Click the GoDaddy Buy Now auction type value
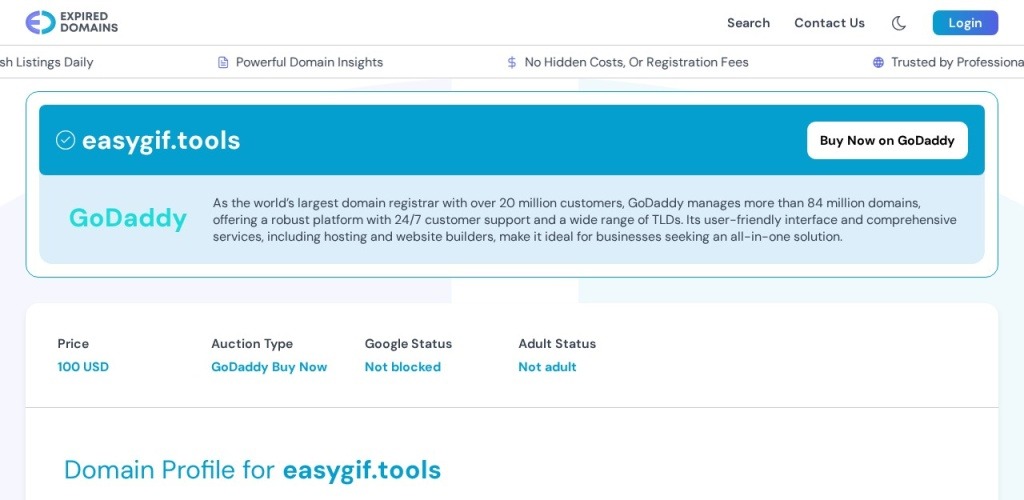This screenshot has width=1024, height=500. (x=269, y=367)
